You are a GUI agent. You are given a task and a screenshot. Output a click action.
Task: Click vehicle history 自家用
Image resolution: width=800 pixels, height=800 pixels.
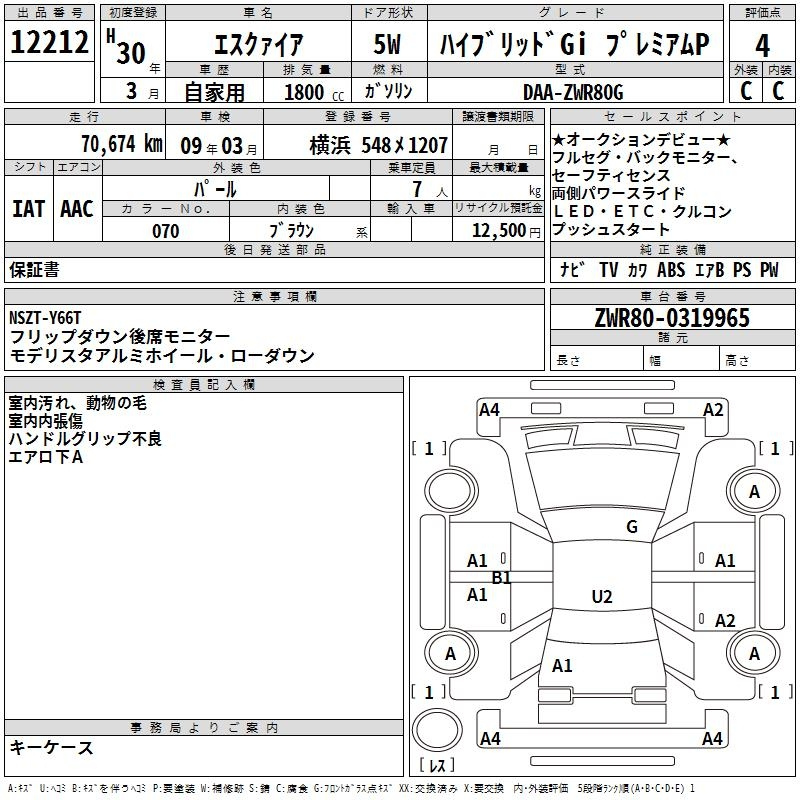[214, 92]
